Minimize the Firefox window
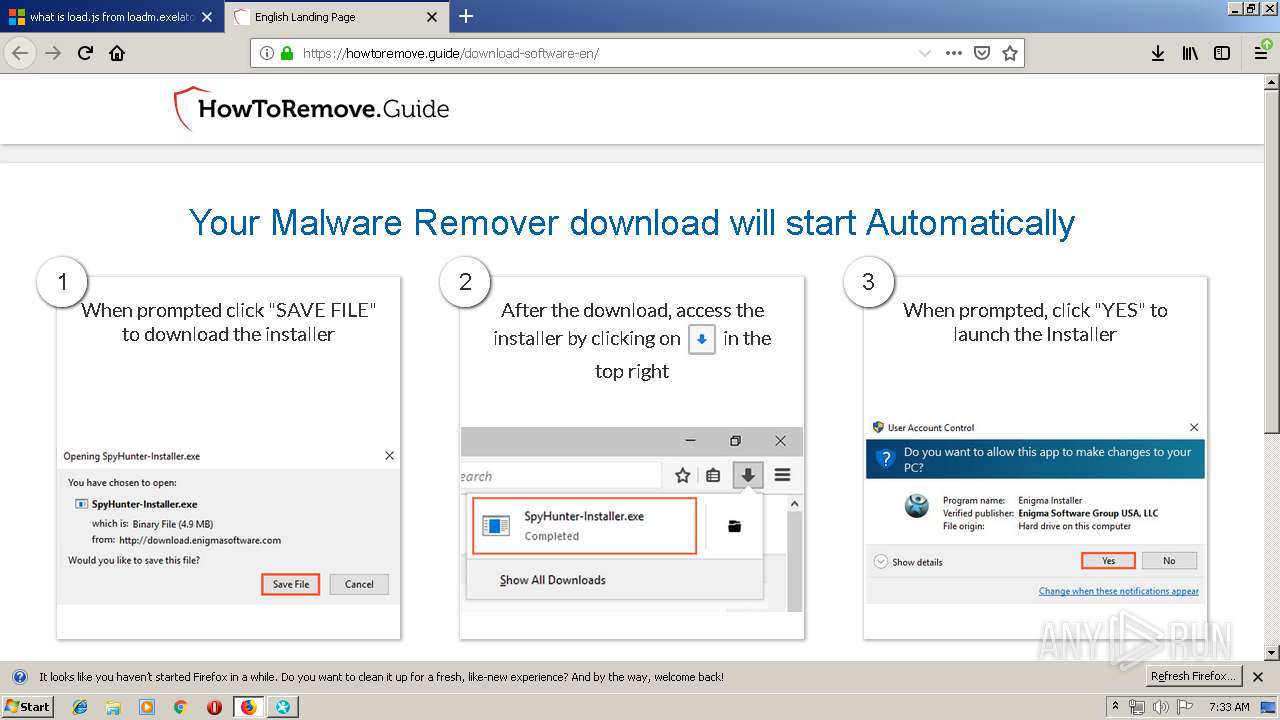 1236,8
